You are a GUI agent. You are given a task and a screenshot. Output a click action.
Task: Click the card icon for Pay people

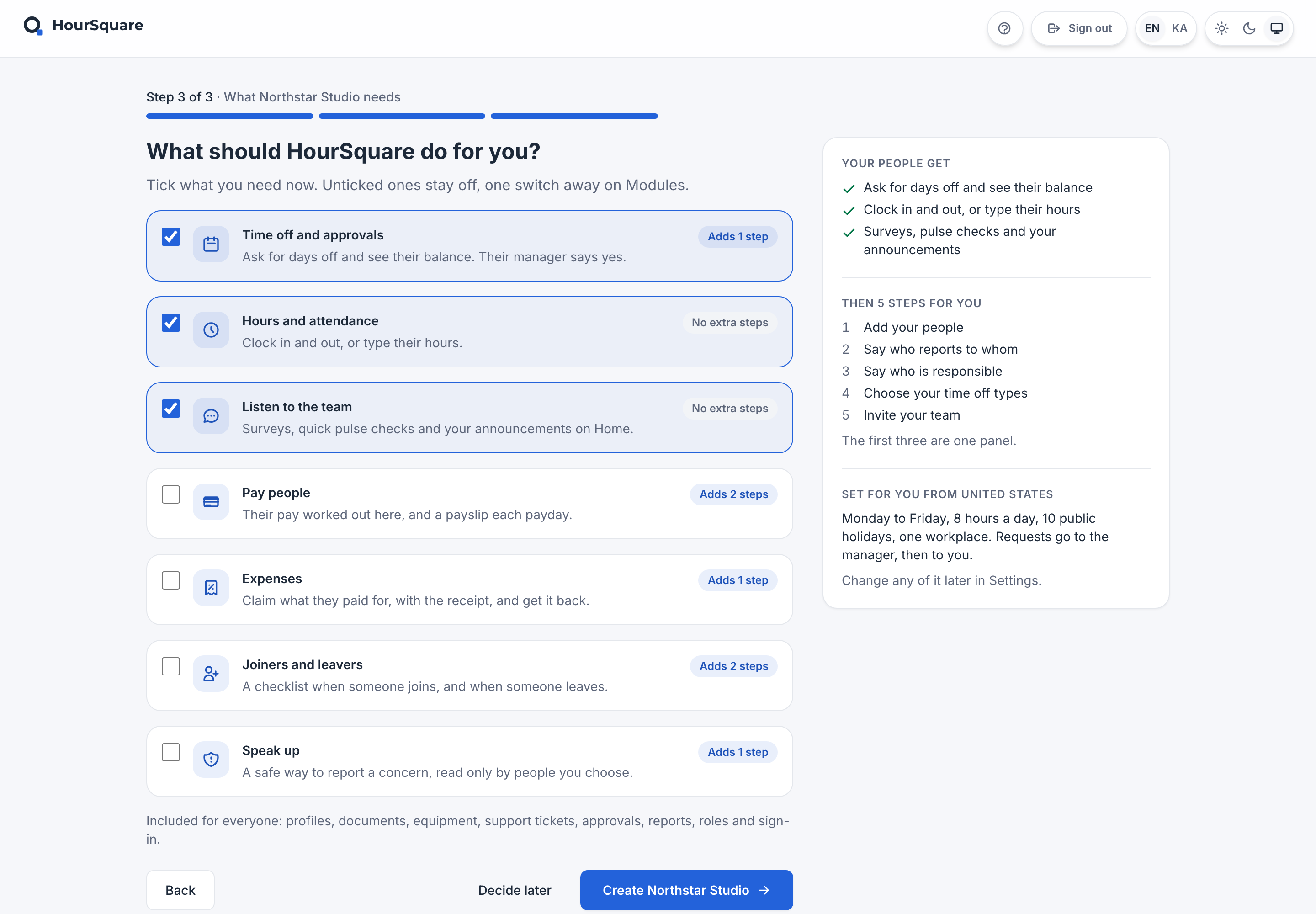click(211, 502)
